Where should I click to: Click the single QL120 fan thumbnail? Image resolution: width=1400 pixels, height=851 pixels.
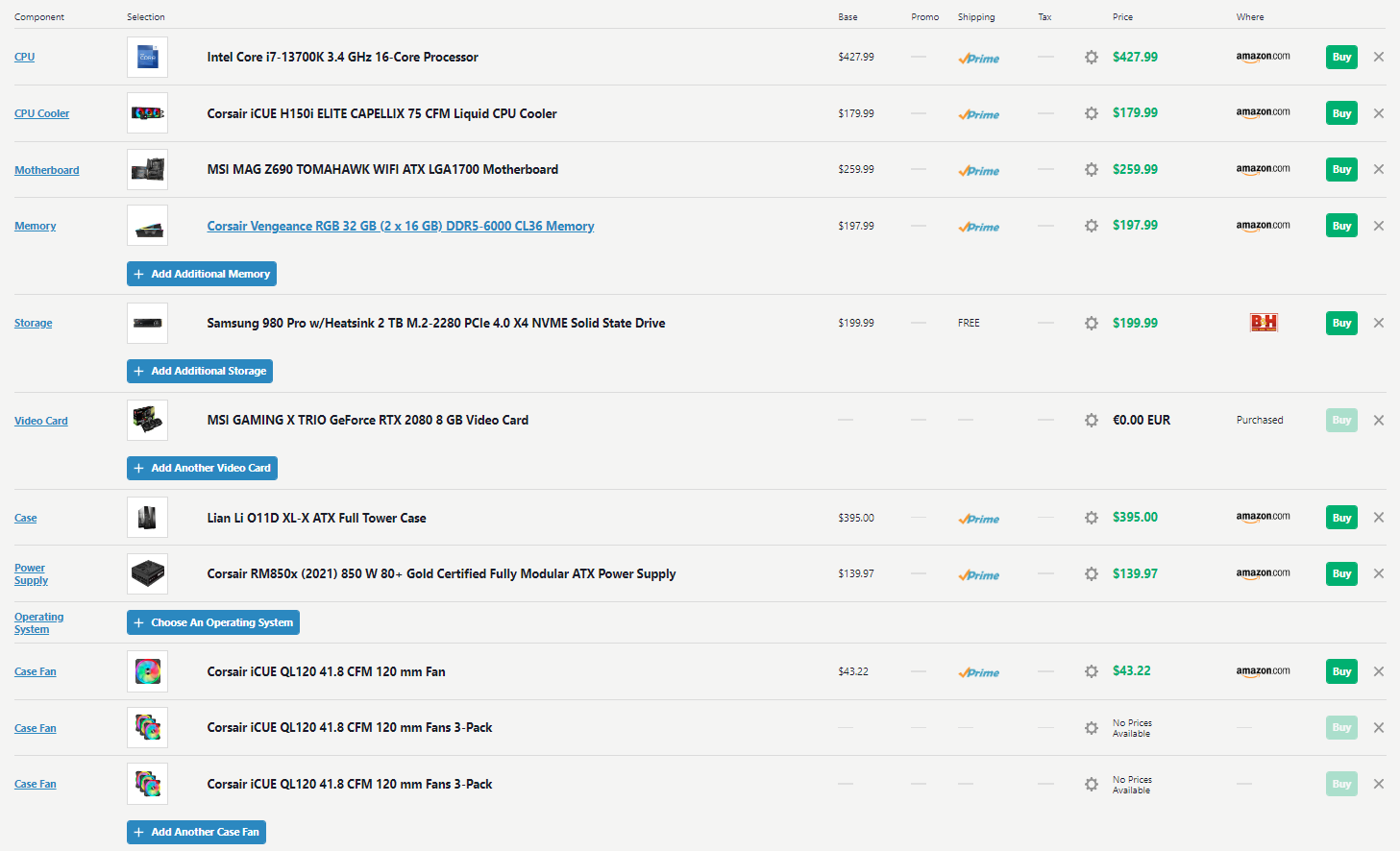tap(147, 671)
